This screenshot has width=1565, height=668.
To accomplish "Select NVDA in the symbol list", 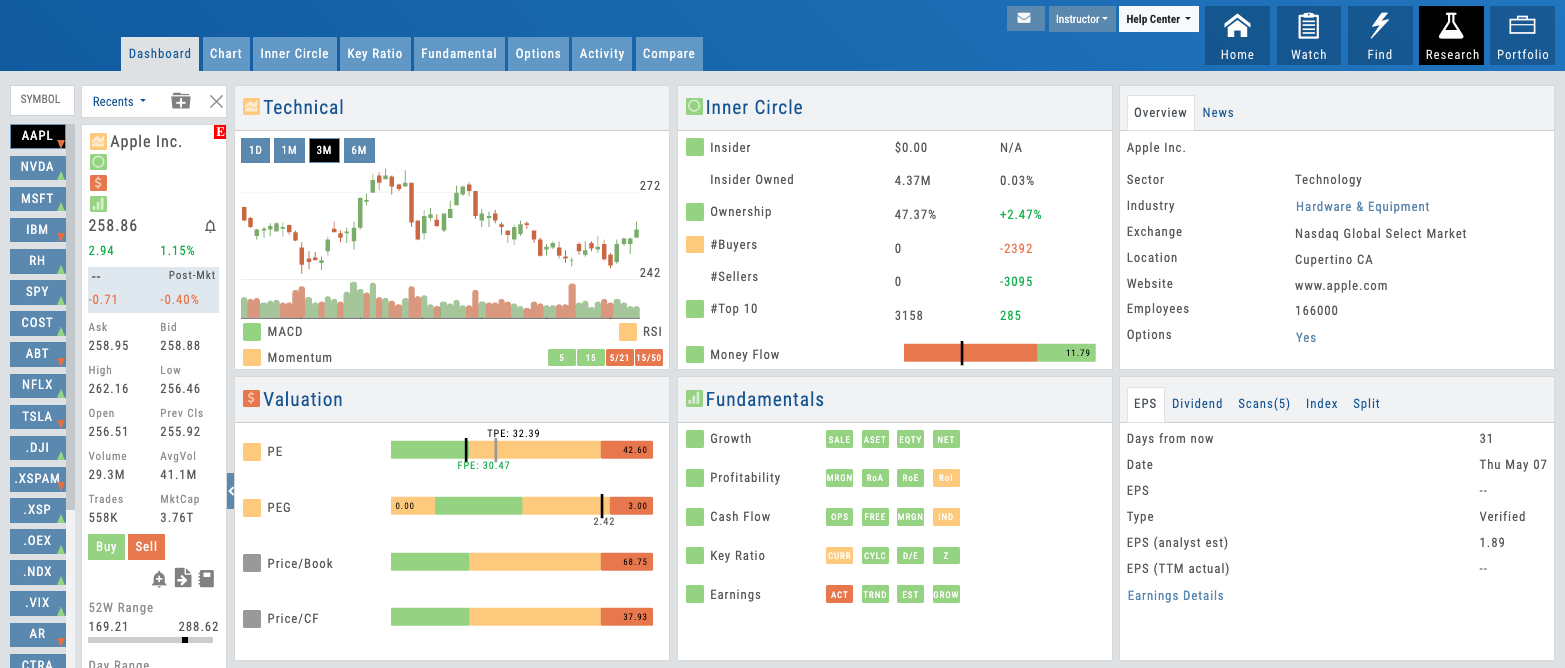I will tap(37, 167).
